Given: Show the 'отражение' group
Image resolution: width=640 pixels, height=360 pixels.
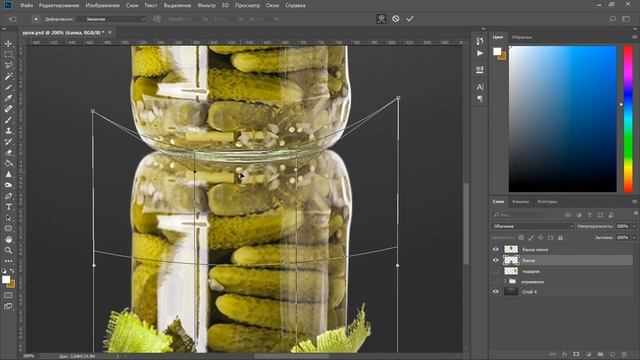Looking at the screenshot, I should pyautogui.click(x=496, y=282).
